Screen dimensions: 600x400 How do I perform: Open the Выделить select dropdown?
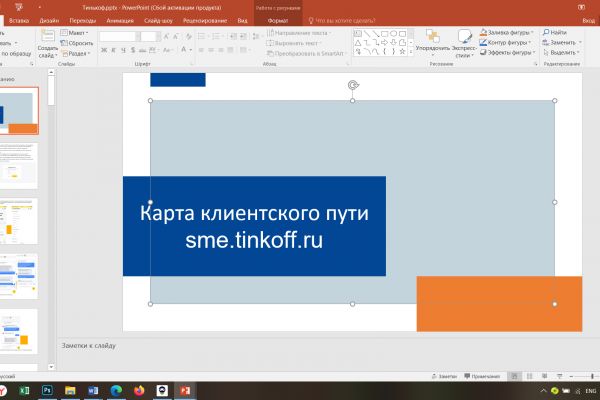(561, 52)
